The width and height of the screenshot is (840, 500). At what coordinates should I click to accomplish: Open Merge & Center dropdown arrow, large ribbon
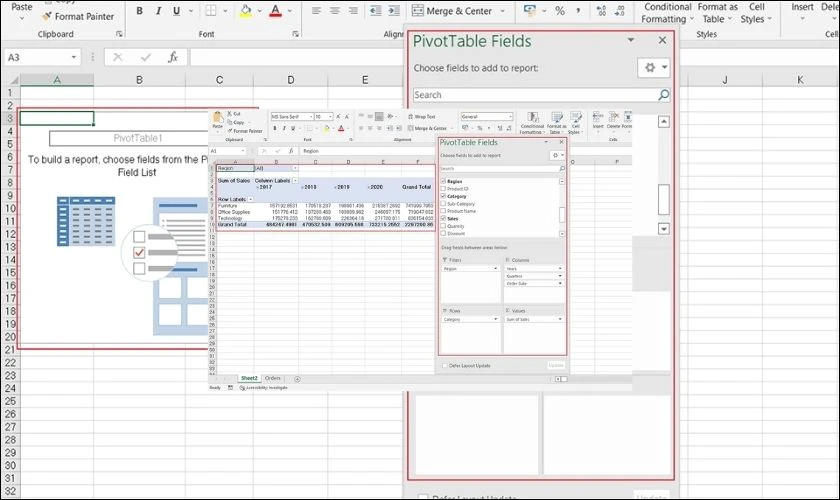(x=502, y=11)
